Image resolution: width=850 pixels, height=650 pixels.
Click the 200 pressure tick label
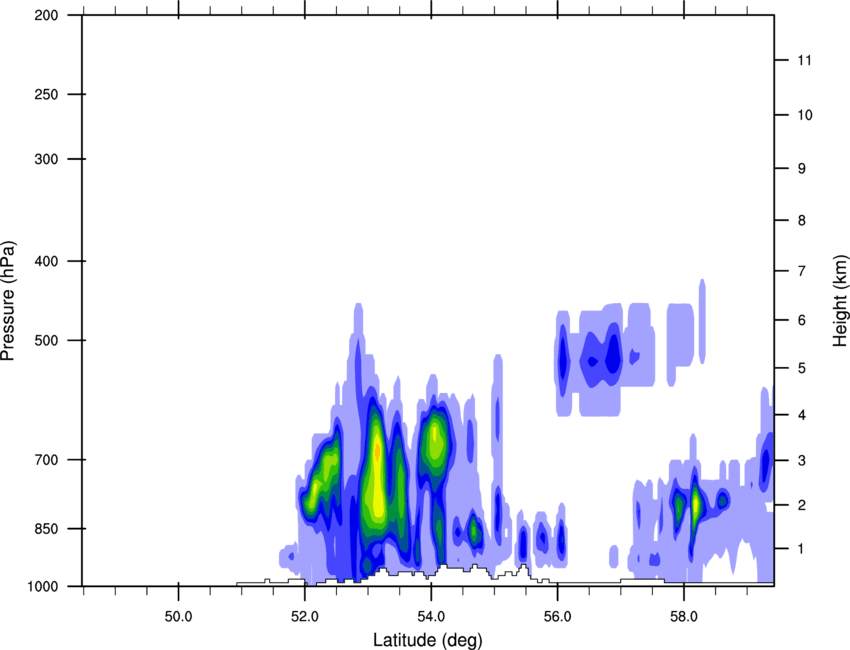pyautogui.click(x=46, y=16)
